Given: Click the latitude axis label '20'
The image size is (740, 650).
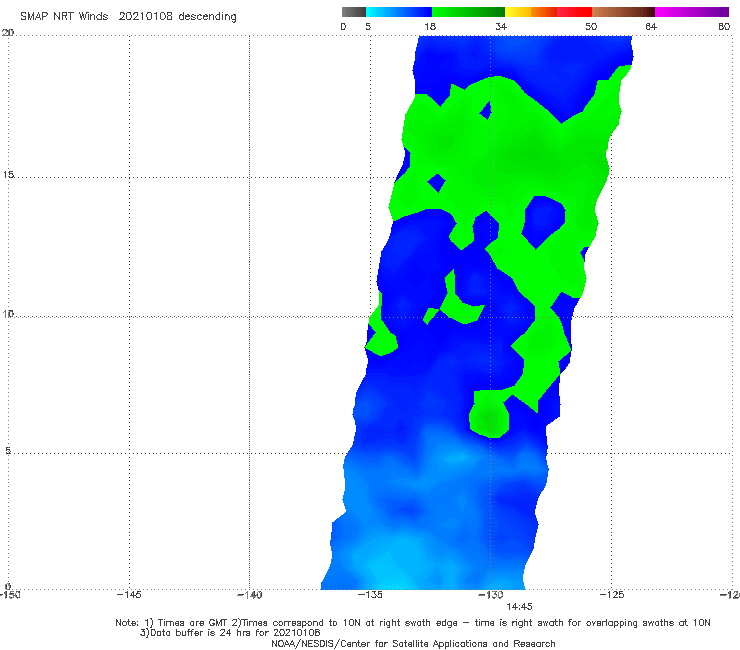Looking at the screenshot, I should pyautogui.click(x=8, y=33).
